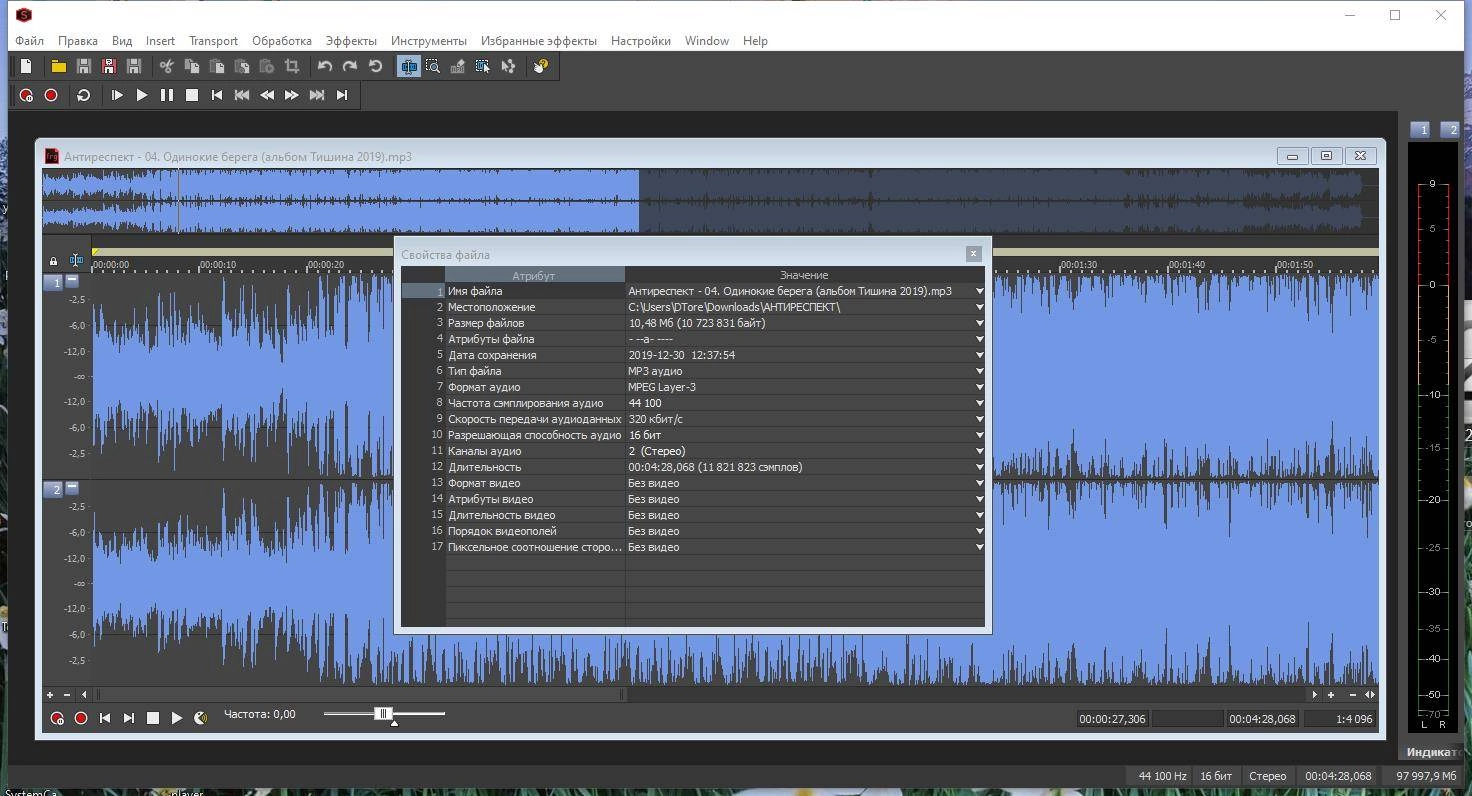Screen dimensions: 1472x796
Task: Open the Transport menu
Action: tap(213, 41)
